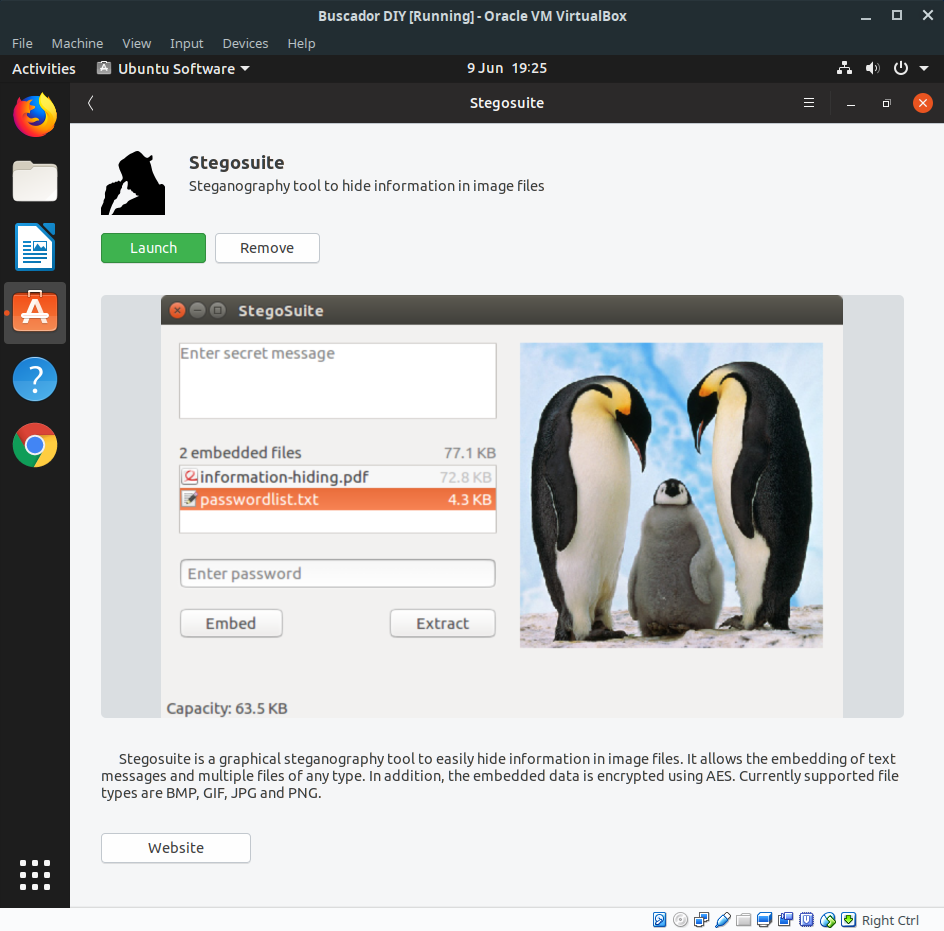Screen dimensions: 944x931
Task: Click the VirtualBox shared folders status icon
Action: pos(744,920)
